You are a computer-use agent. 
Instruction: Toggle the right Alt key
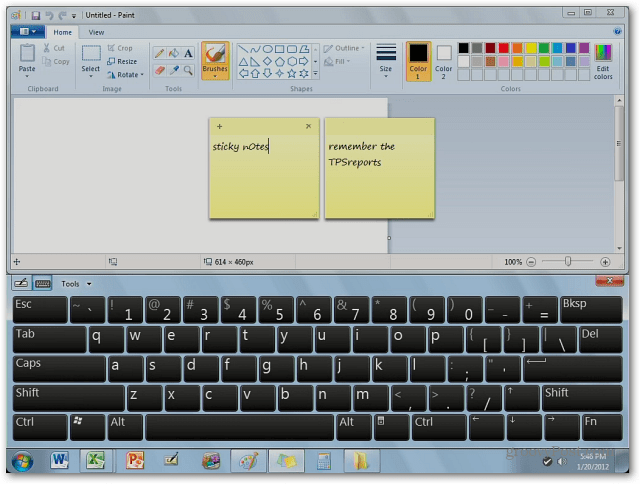(x=354, y=427)
